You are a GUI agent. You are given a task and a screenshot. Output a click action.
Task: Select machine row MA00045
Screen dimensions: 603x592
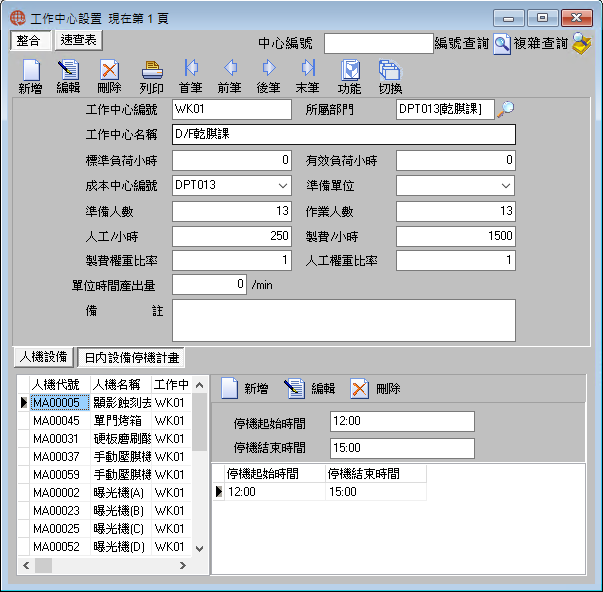pyautogui.click(x=105, y=421)
